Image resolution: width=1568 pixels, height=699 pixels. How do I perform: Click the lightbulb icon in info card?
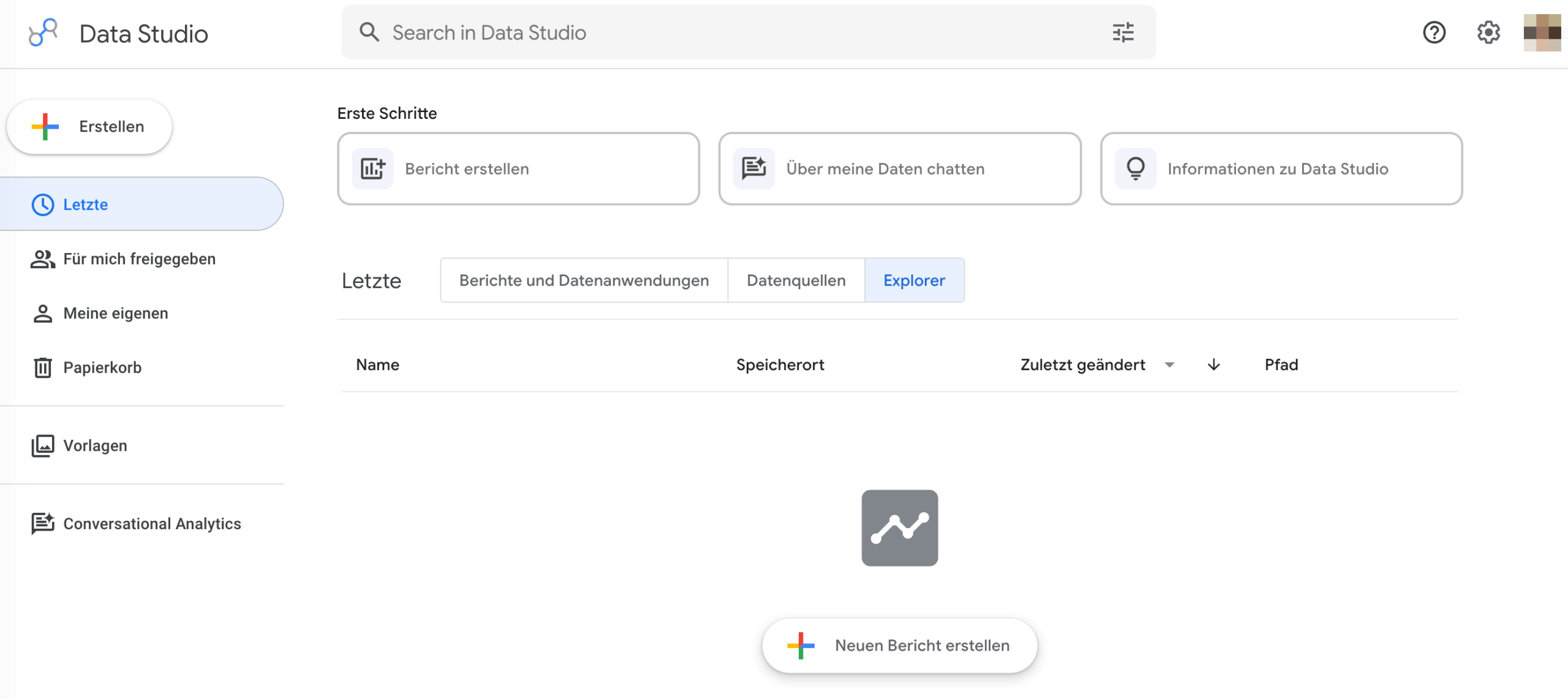point(1136,168)
